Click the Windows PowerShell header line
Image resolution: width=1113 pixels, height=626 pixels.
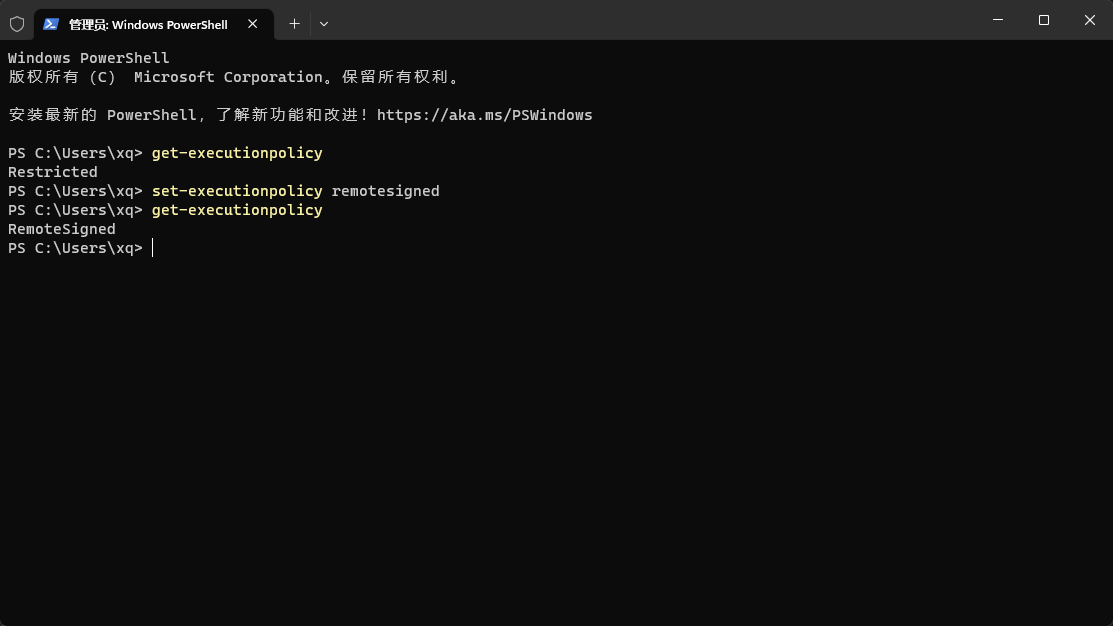coord(89,58)
